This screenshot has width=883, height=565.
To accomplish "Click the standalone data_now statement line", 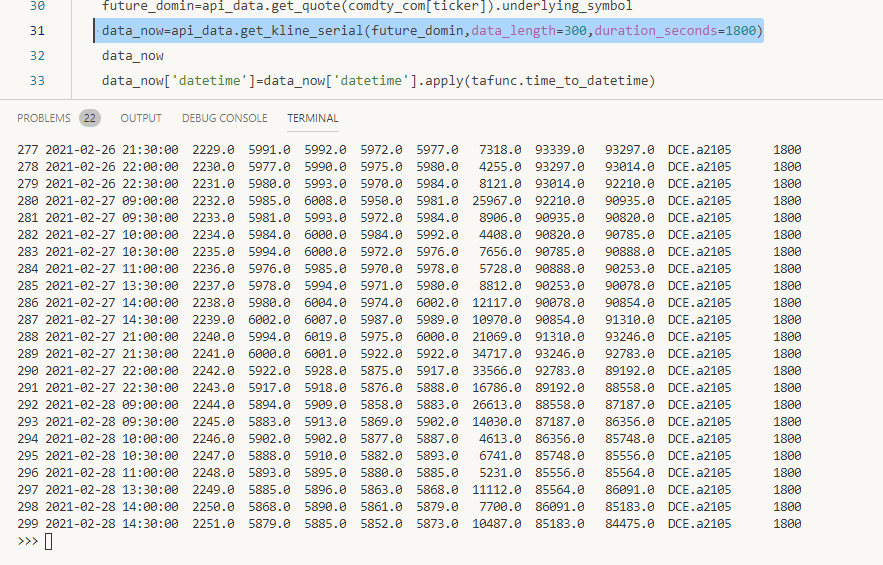I will point(132,56).
